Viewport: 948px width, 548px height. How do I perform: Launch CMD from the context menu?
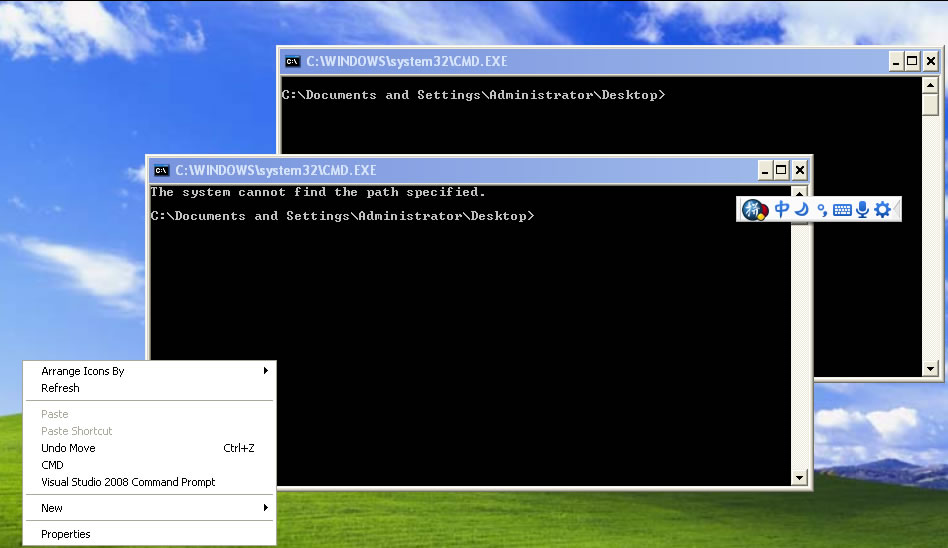[x=149, y=465]
